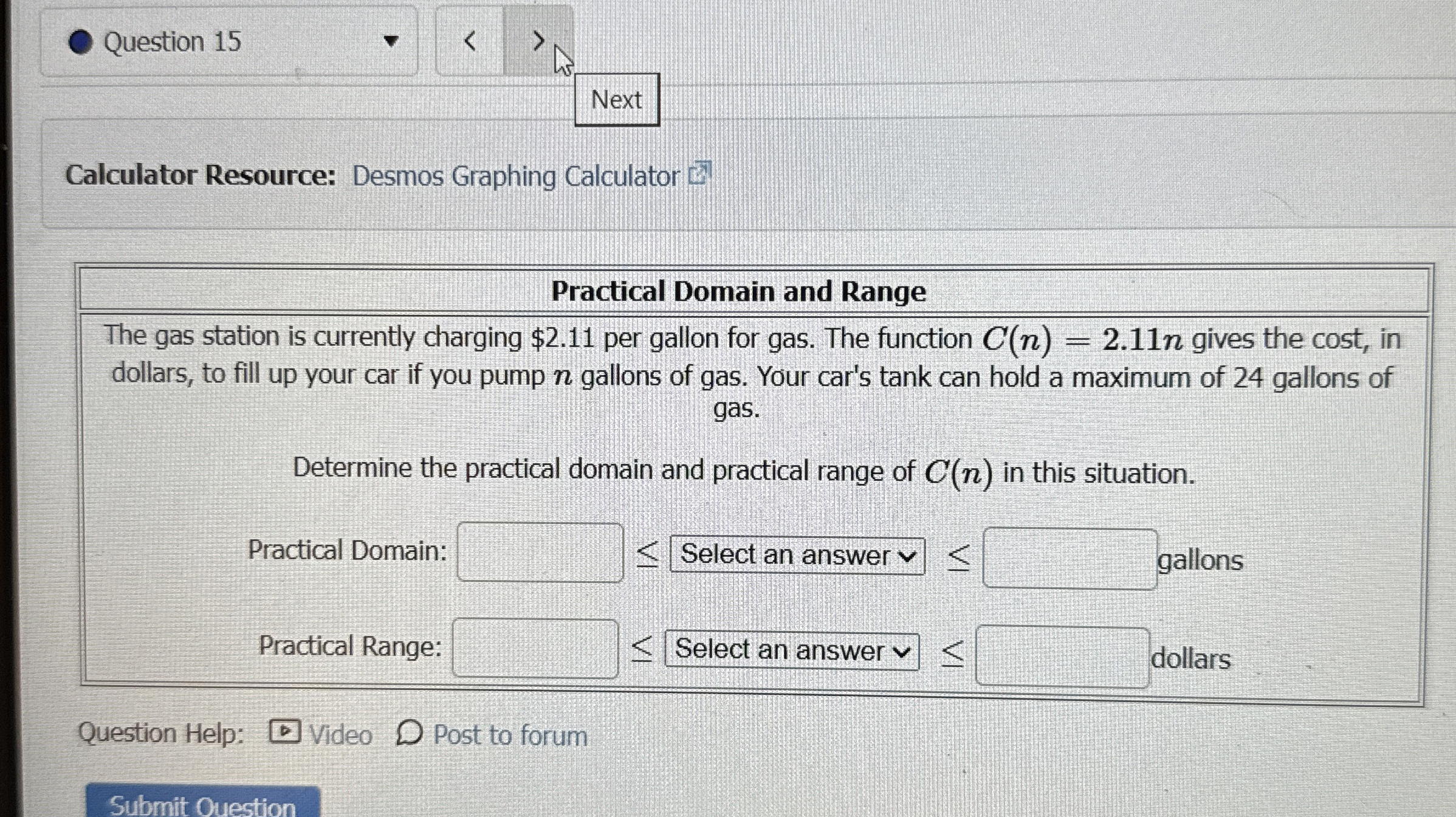Click the Video help link
This screenshot has height=817, width=1456.
pos(340,735)
